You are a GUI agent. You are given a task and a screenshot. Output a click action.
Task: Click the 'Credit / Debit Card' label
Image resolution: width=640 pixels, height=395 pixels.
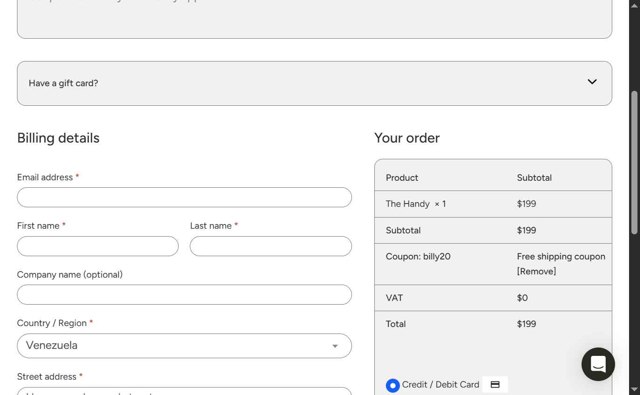point(440,384)
